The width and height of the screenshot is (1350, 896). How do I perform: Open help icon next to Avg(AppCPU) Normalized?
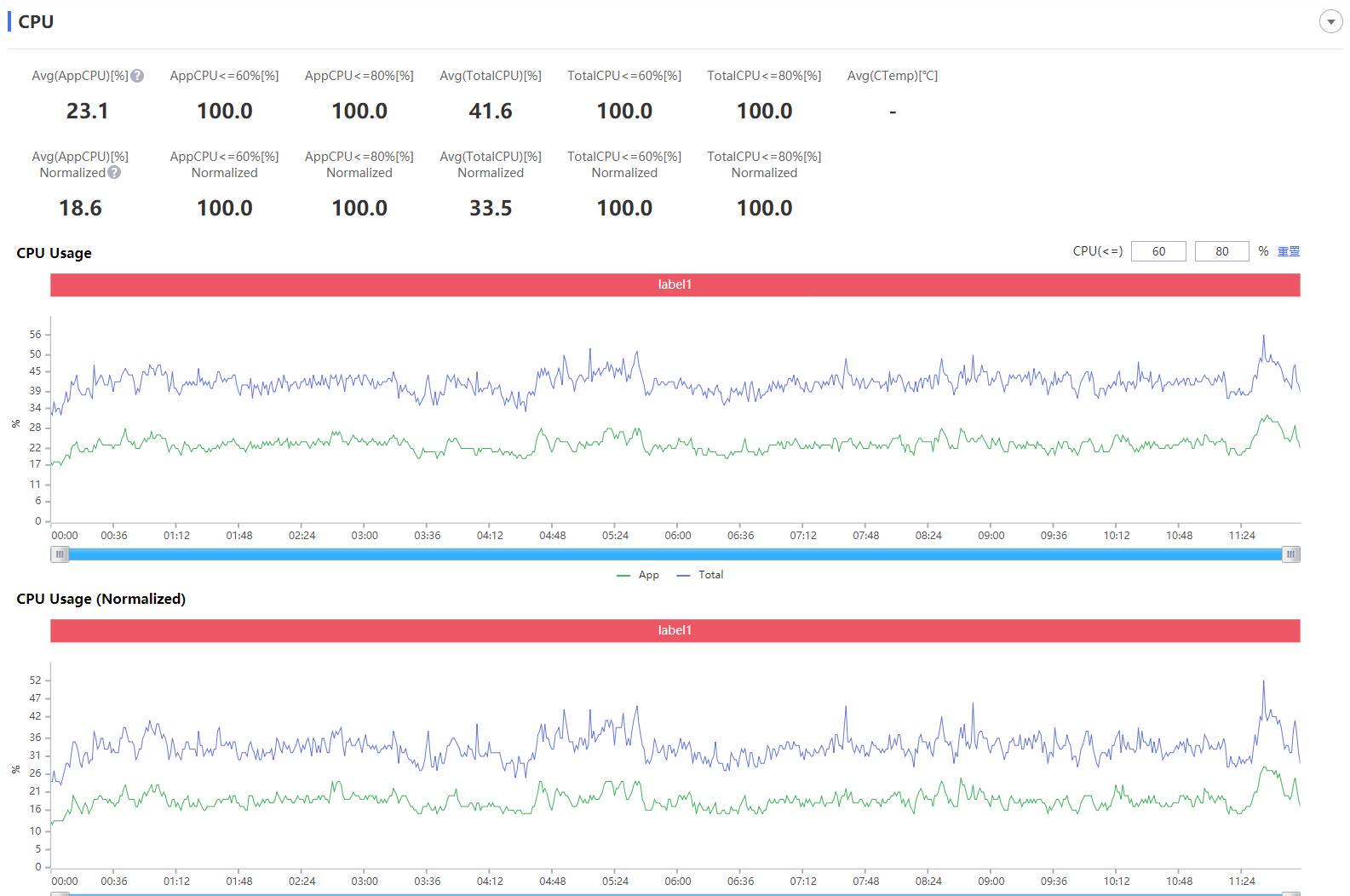(114, 172)
